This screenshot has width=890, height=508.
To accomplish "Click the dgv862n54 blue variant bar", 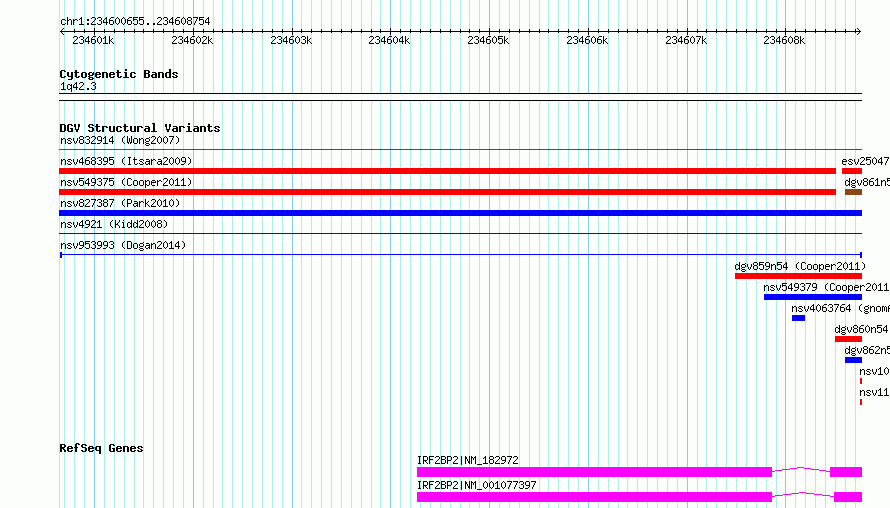I will coord(854,360).
